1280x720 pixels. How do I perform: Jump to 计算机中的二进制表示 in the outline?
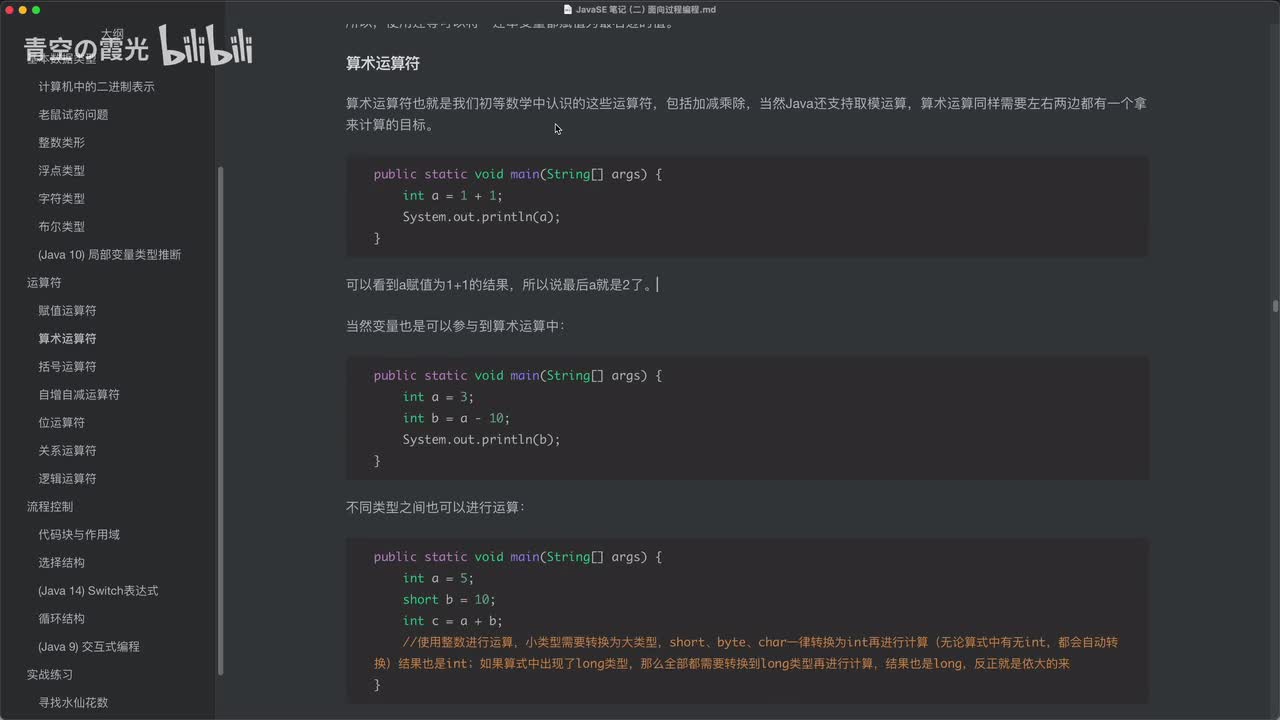[96, 87]
